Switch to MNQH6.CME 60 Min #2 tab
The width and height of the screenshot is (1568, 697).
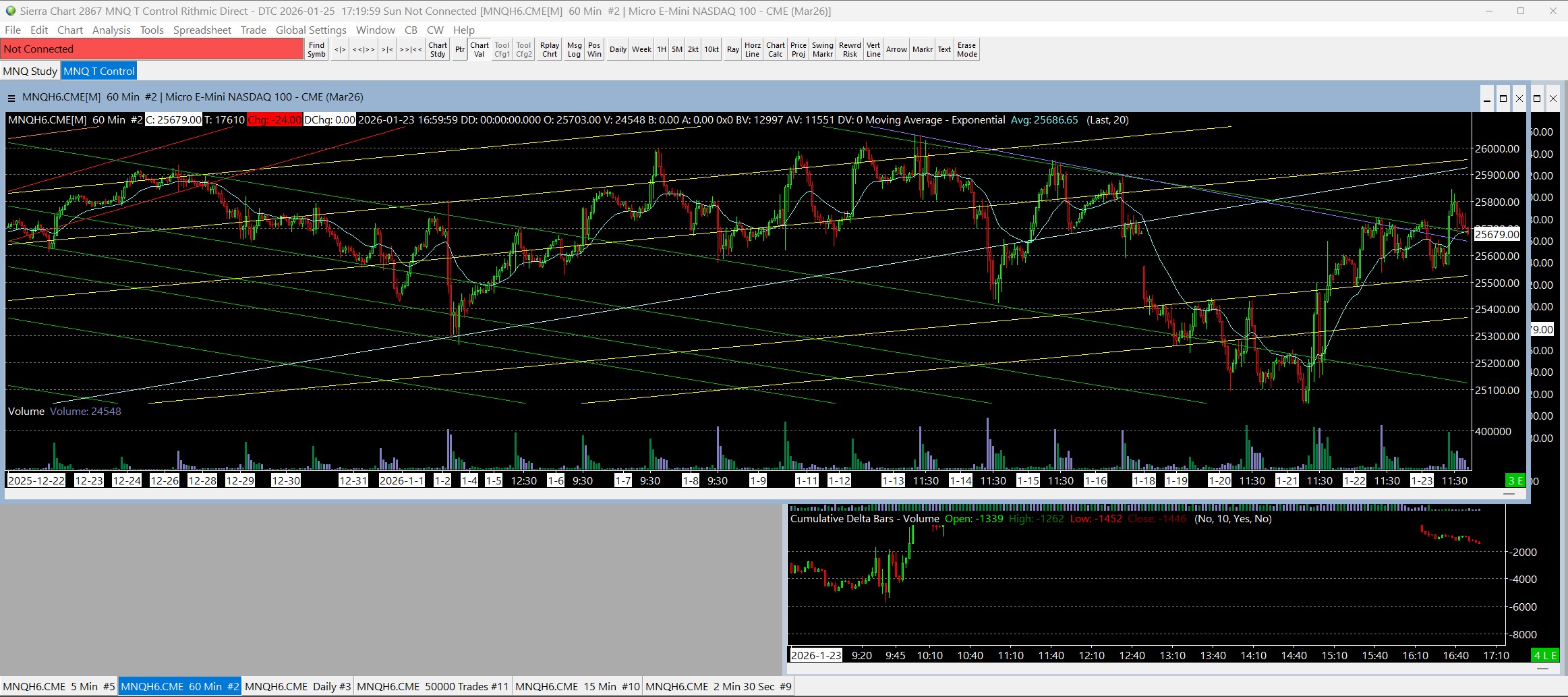[x=180, y=686]
